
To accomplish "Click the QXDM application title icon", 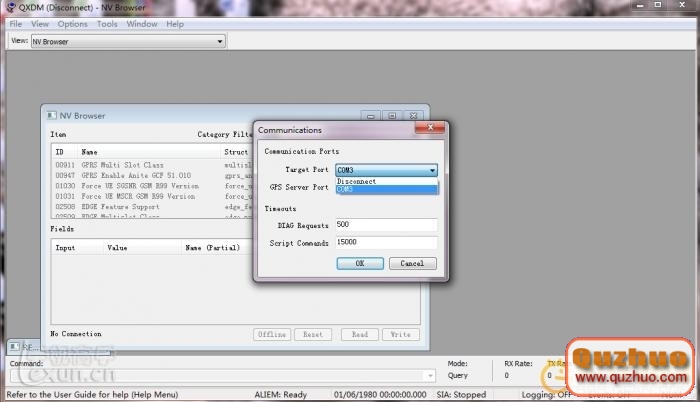I will point(11,7).
